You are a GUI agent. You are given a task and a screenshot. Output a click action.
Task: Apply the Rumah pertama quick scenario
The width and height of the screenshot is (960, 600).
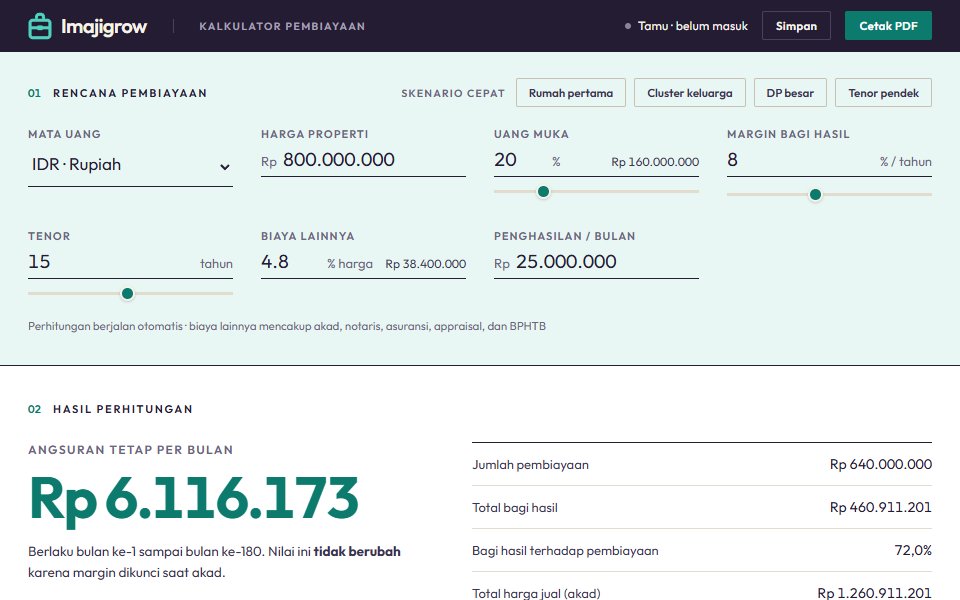571,93
